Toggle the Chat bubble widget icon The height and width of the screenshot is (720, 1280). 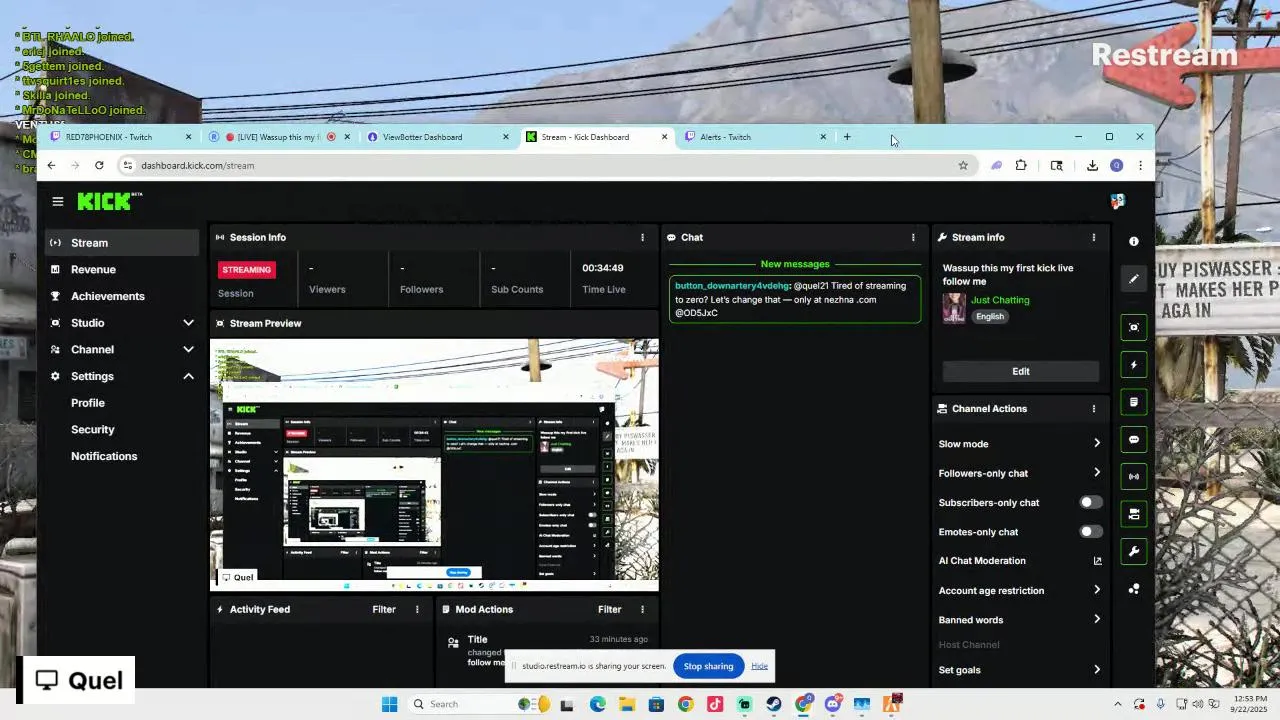pos(1134,439)
